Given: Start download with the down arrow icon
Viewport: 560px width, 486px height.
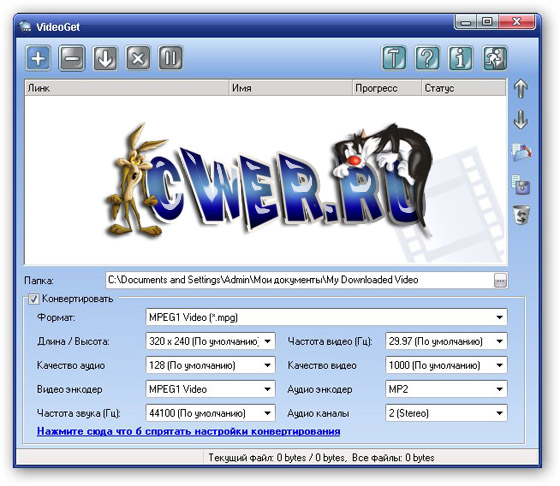Looking at the screenshot, I should [105, 58].
